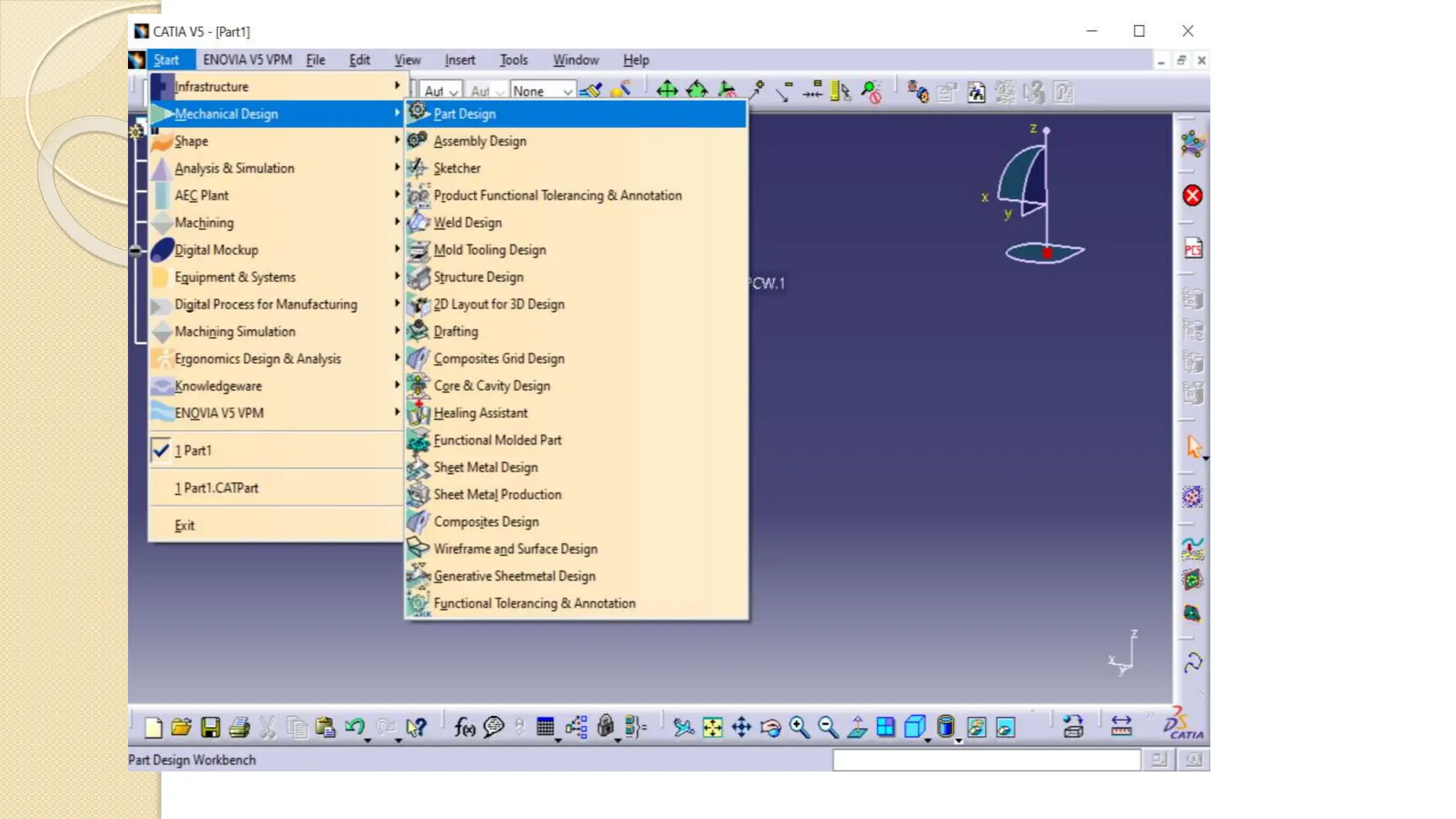Expand the Undo history dropdown arrow

368,740
